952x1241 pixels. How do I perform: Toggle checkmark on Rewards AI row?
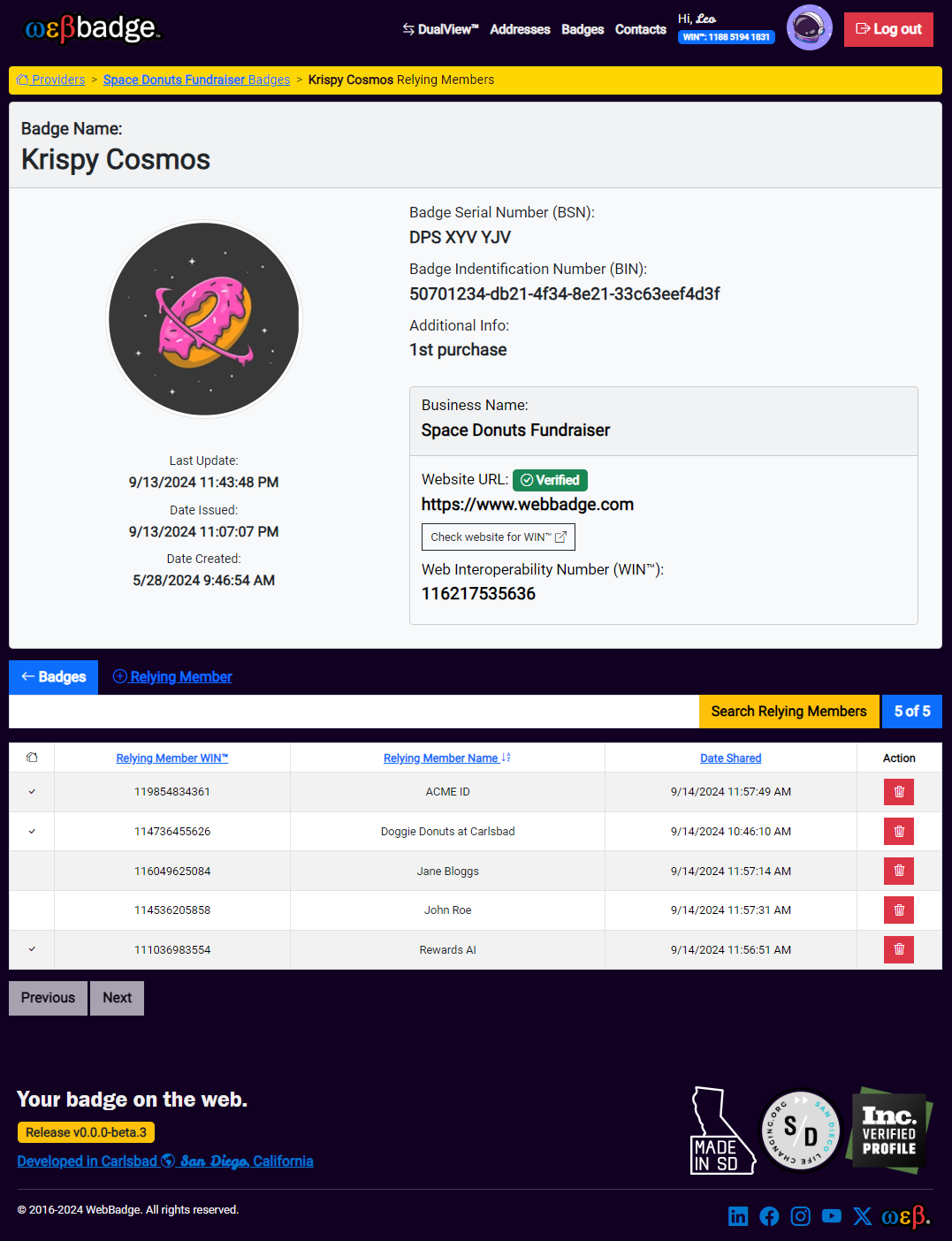point(32,949)
